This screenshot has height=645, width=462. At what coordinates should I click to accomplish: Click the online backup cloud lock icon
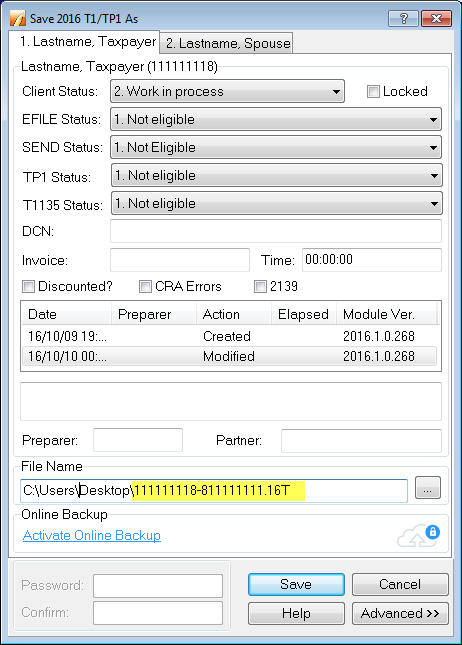coord(418,536)
